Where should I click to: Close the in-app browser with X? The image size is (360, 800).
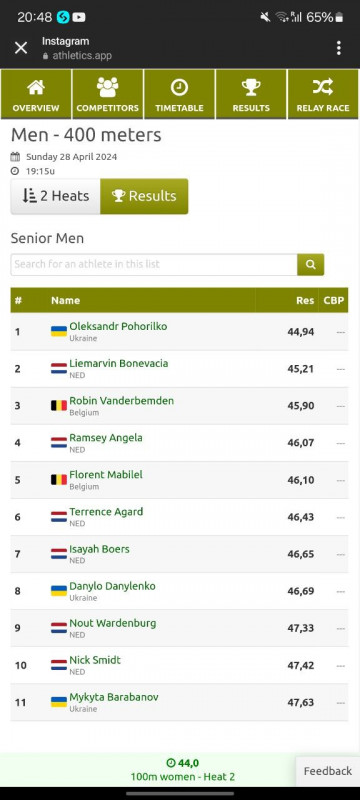coord(21,48)
